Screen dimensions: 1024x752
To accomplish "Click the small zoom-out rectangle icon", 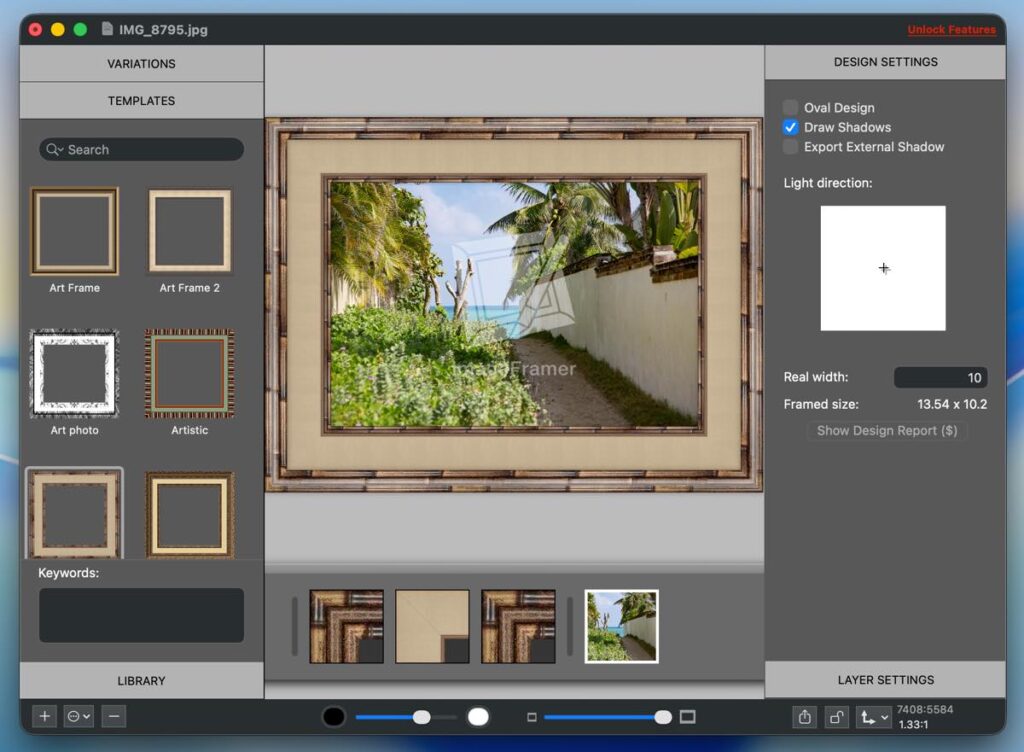I will (532, 717).
